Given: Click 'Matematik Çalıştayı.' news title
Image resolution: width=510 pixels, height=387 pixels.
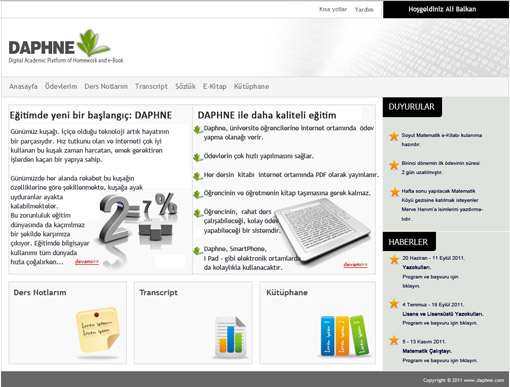Looking at the screenshot, I should coord(427,351).
